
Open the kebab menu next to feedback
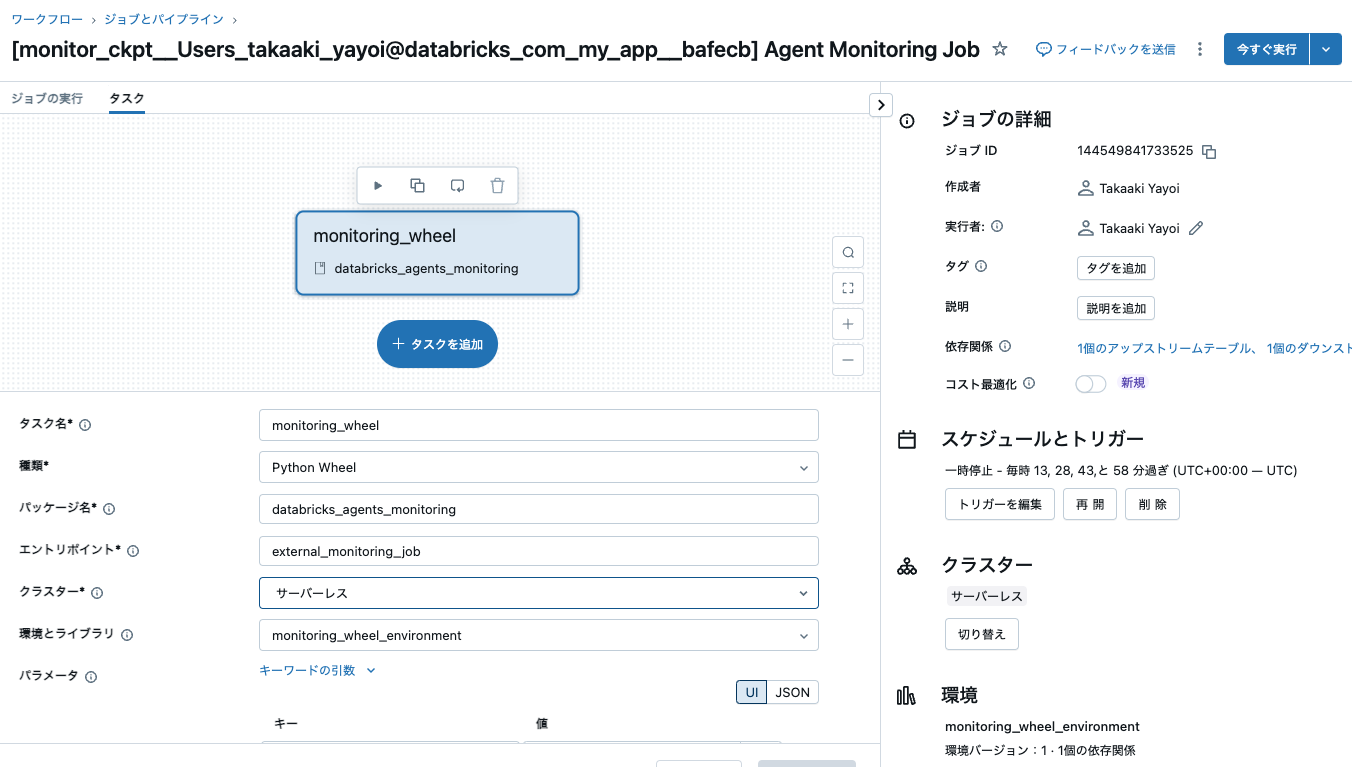click(x=1200, y=49)
